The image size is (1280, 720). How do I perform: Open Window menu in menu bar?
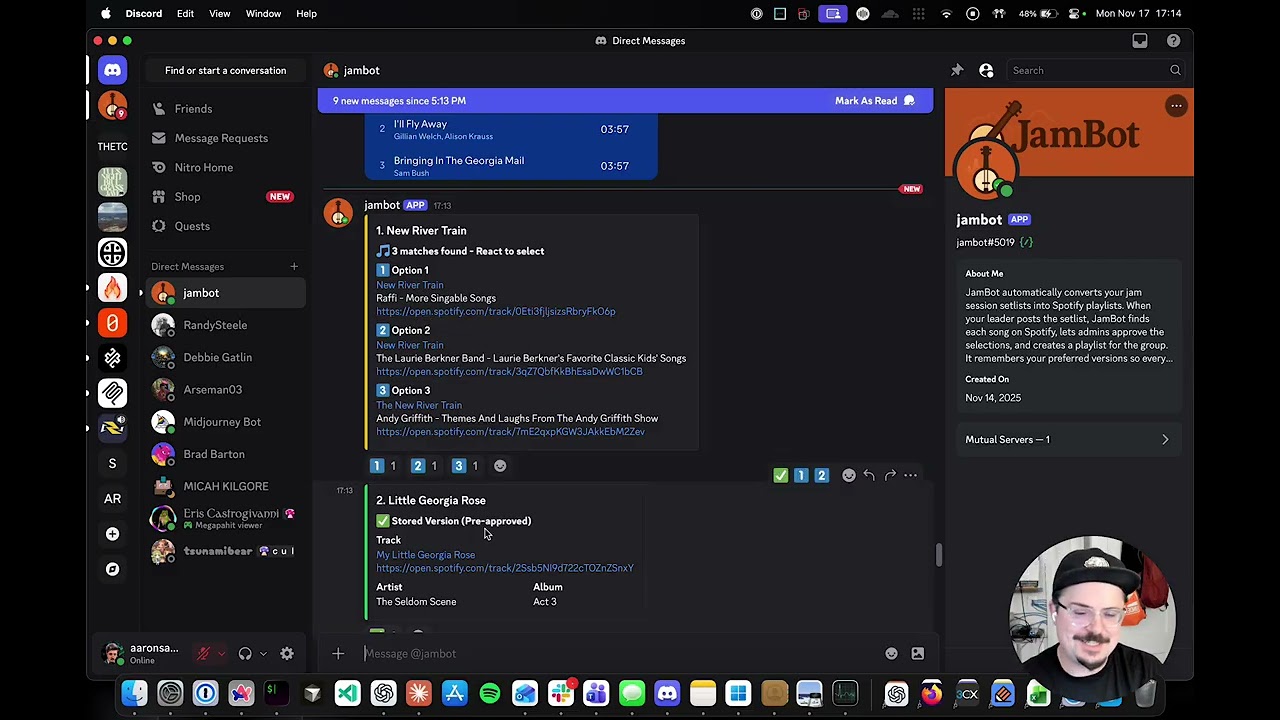pos(263,14)
